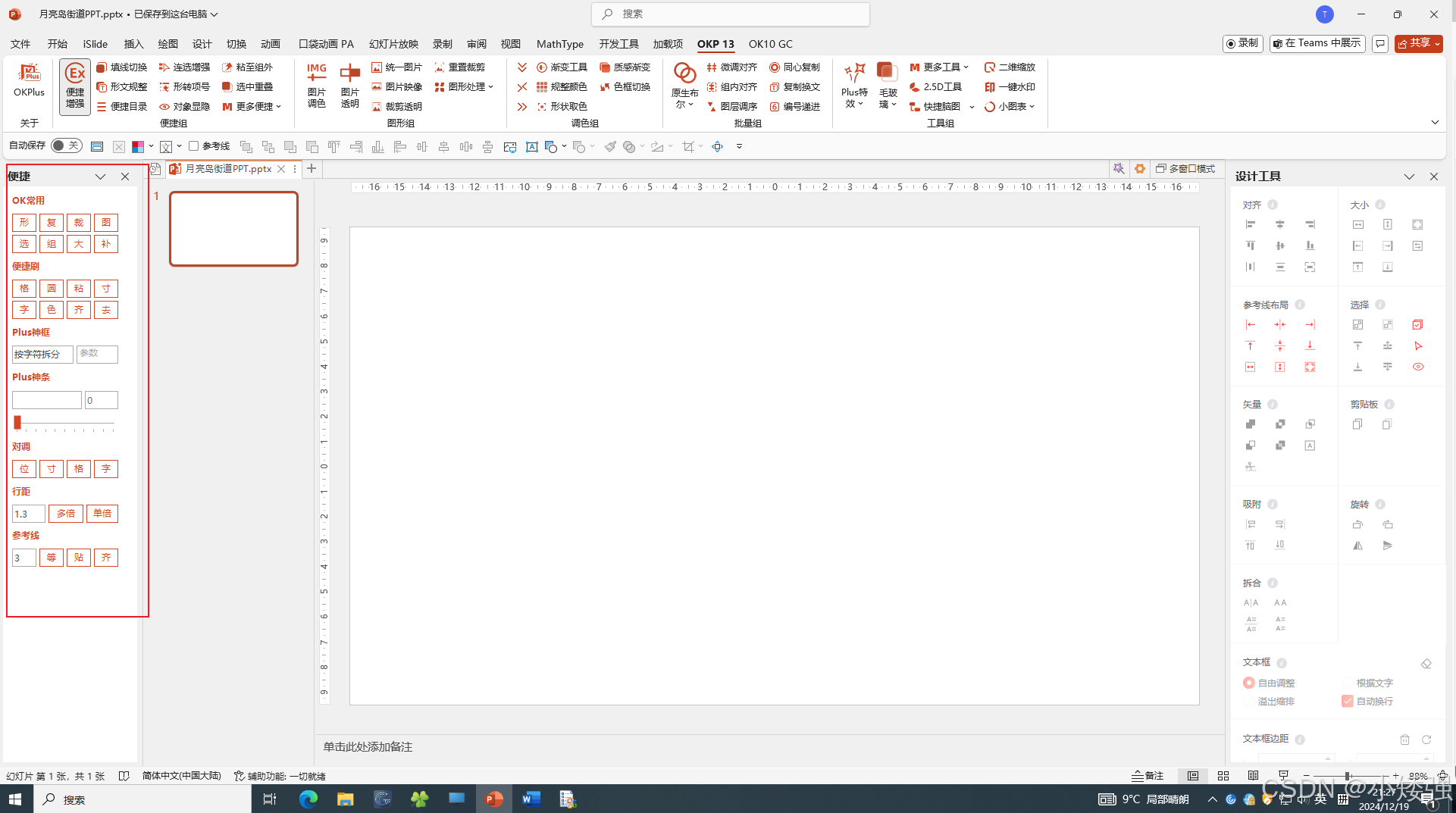Click the 填线切换 tool
Screen dimensions: 1456x813
point(122,67)
